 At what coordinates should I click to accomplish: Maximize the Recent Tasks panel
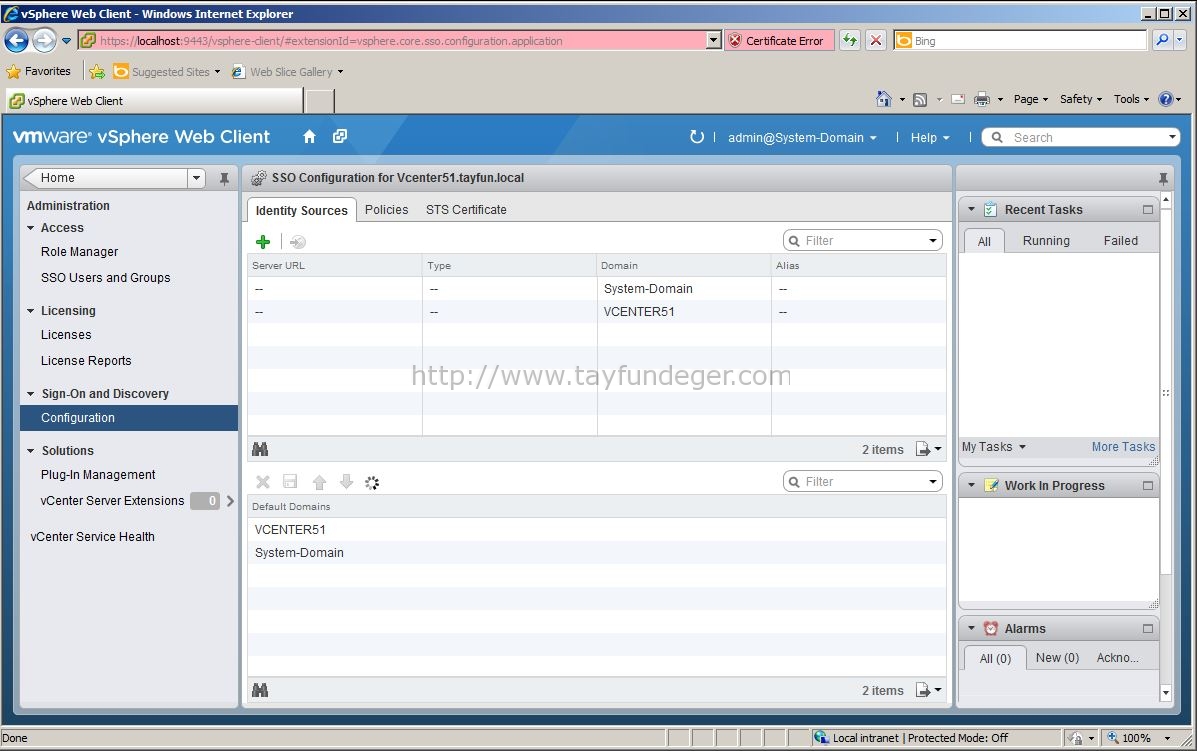point(1147,209)
